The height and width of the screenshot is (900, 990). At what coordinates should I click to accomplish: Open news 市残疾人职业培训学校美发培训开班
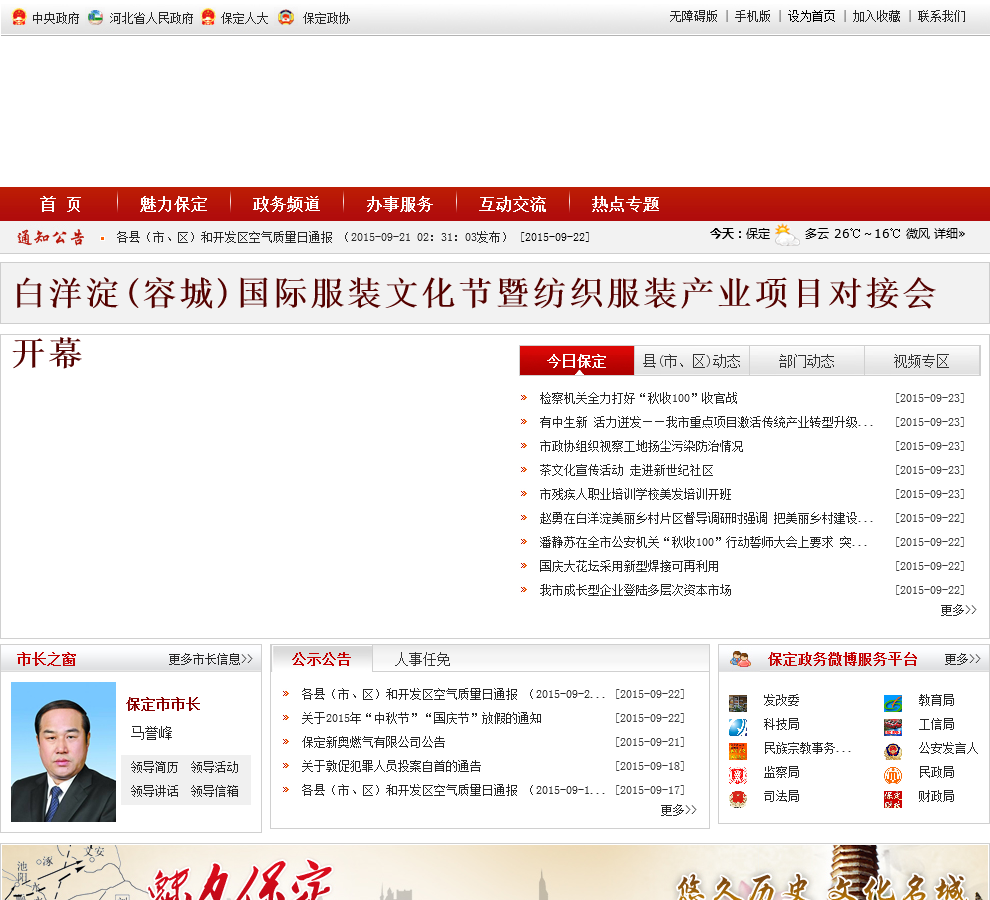pos(635,494)
